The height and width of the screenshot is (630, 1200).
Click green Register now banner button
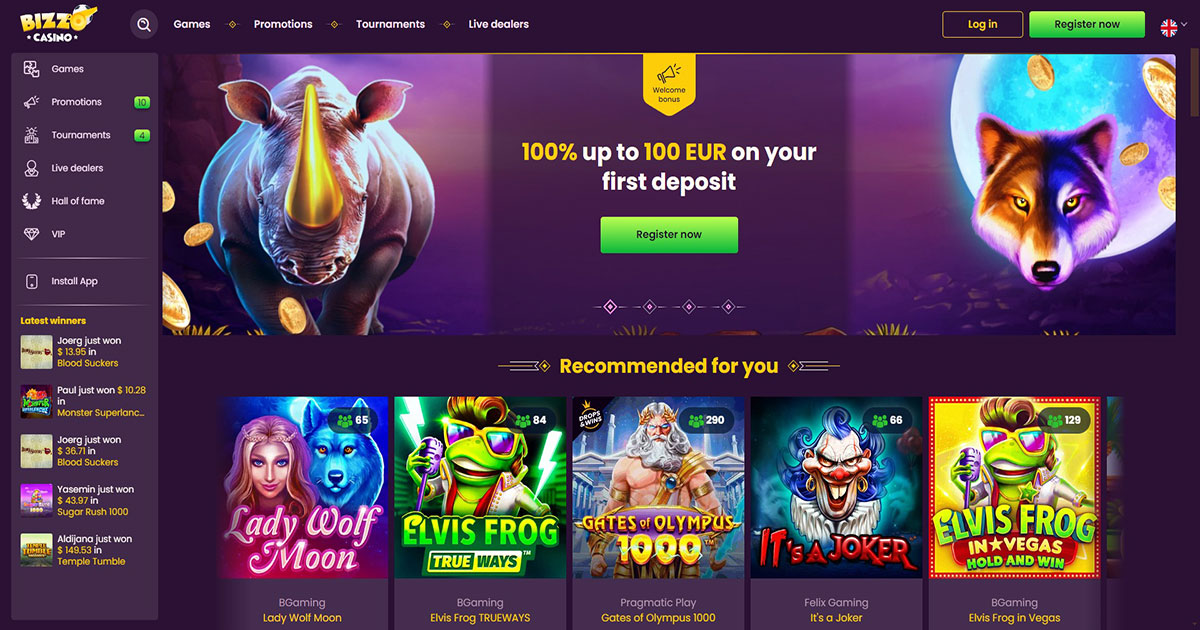tap(669, 235)
